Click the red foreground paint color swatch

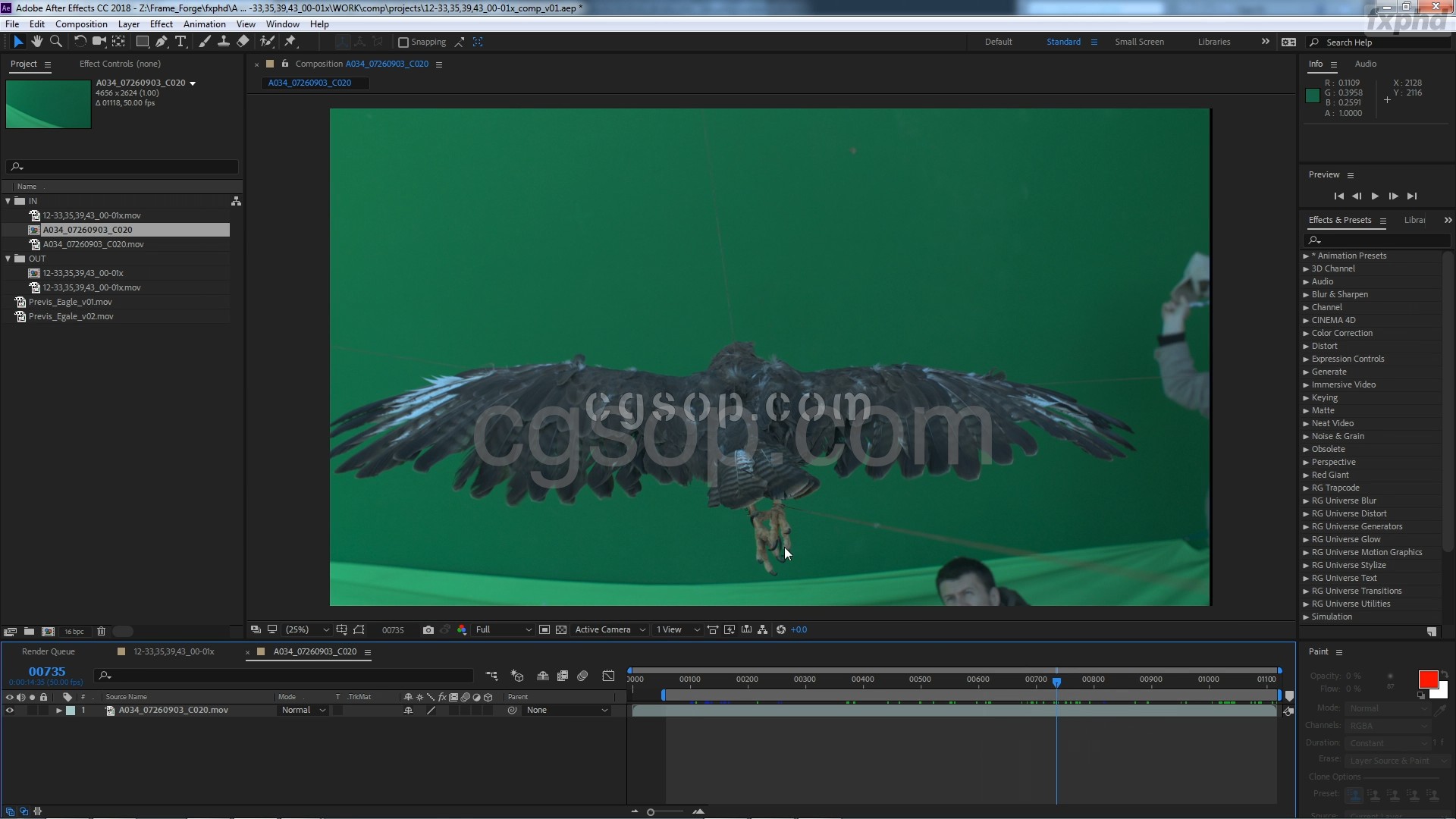(1427, 679)
